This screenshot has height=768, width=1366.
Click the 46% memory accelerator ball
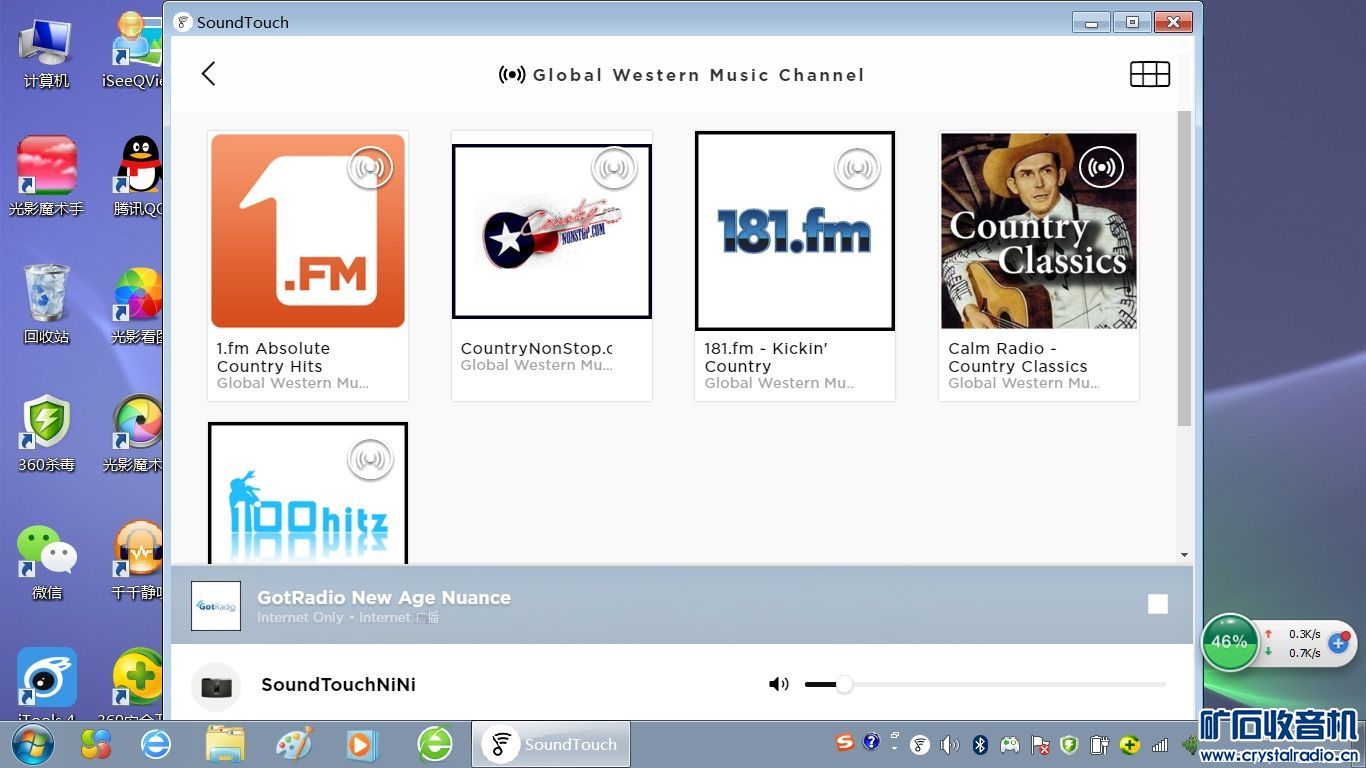pos(1230,641)
